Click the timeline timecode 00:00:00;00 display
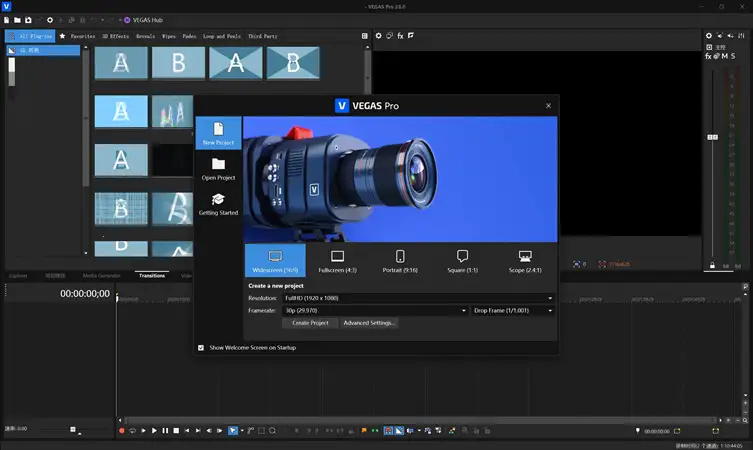Image resolution: width=753 pixels, height=450 pixels. pyautogui.click(x=85, y=293)
